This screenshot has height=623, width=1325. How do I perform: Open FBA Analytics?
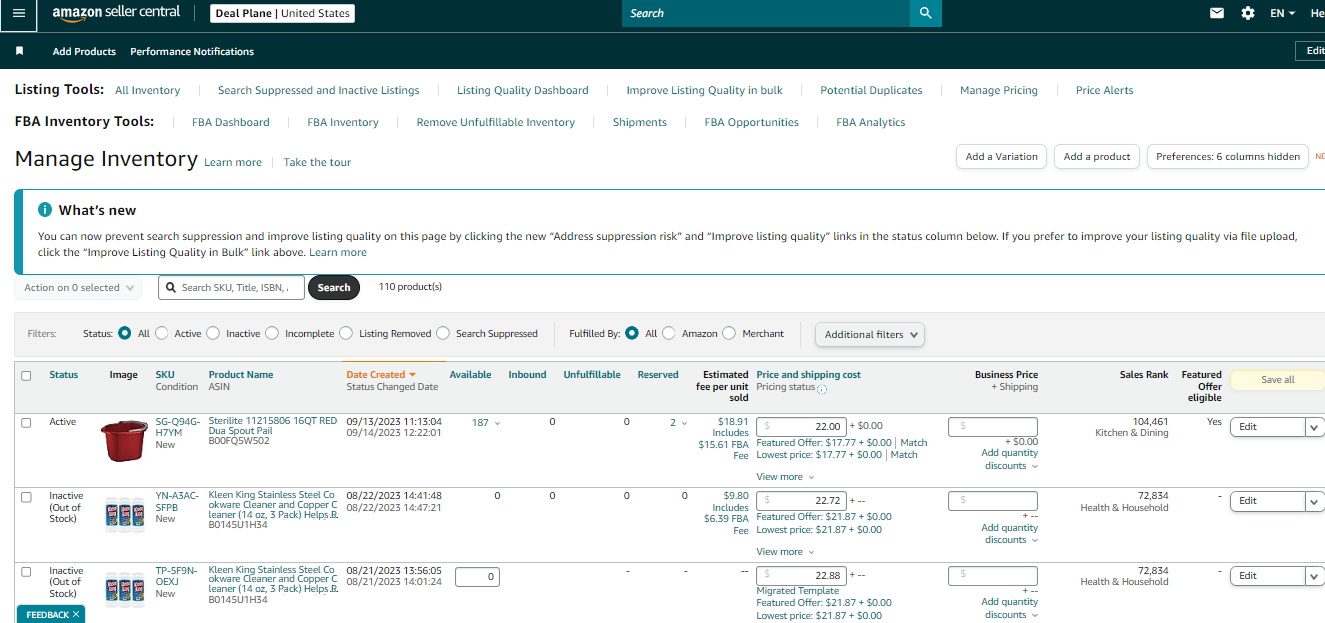point(871,122)
